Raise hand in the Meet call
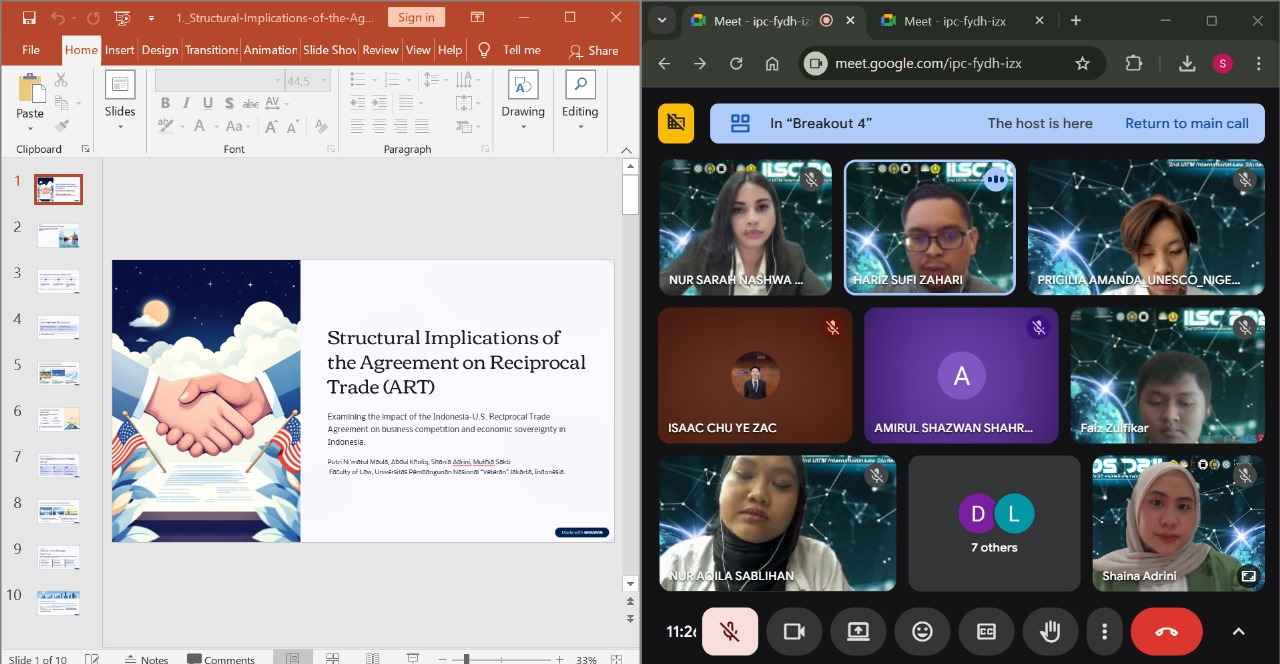Viewport: 1280px width, 664px height. tap(1050, 631)
